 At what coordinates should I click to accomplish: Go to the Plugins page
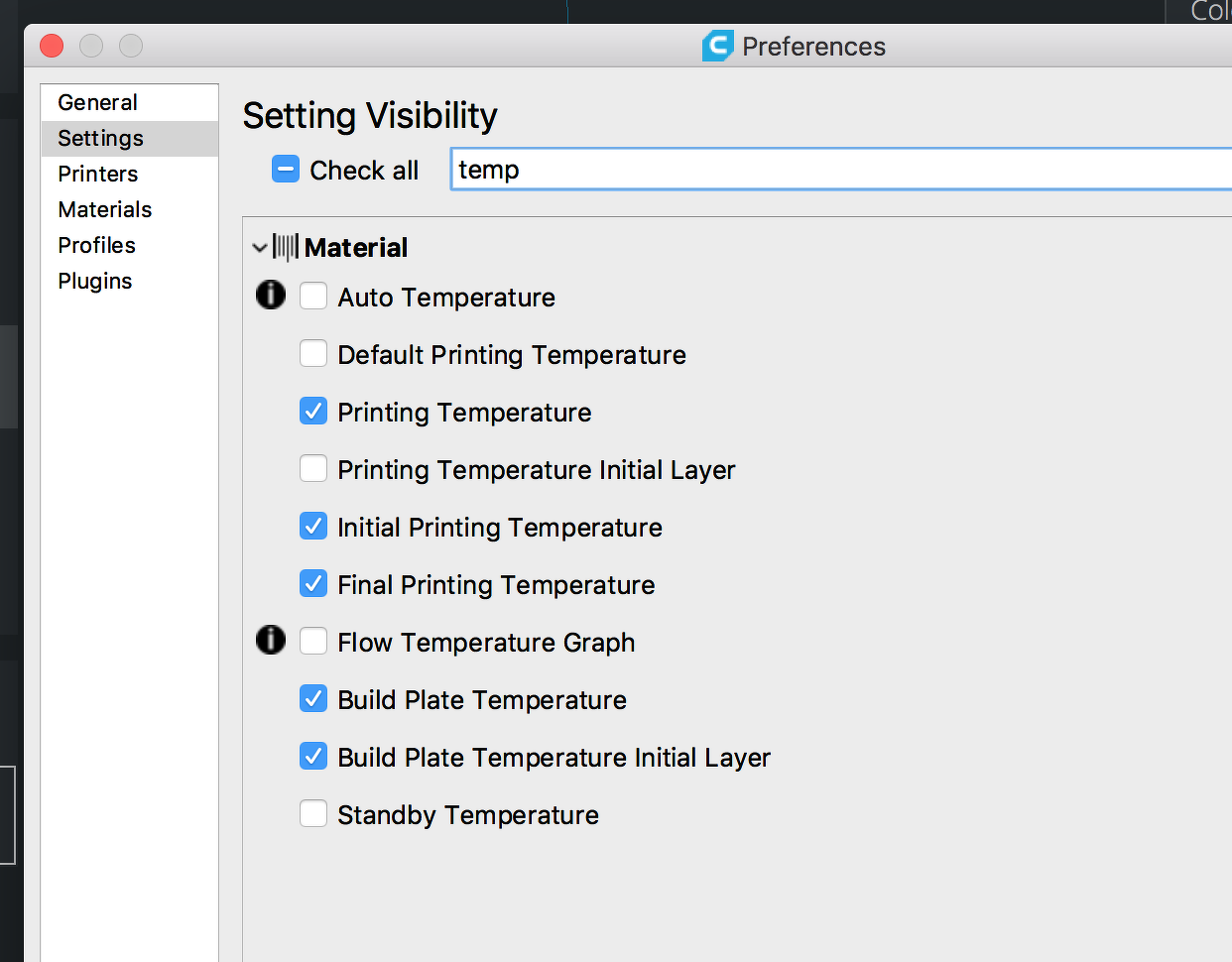pos(94,281)
